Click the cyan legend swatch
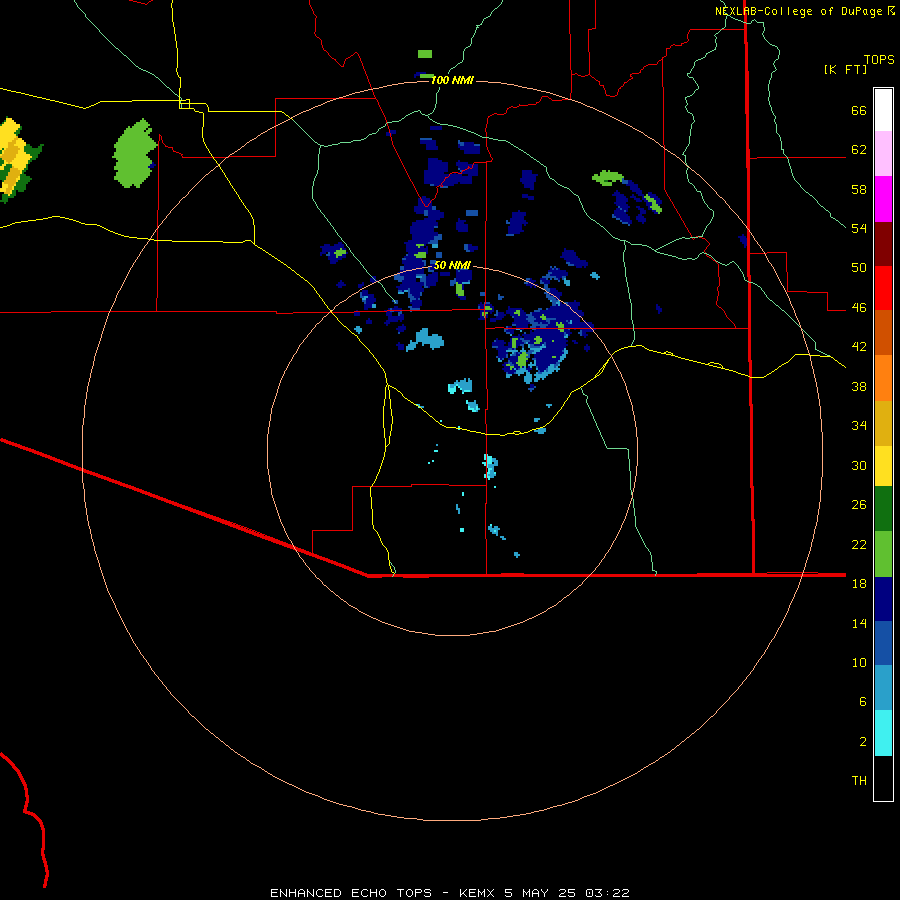 click(x=883, y=733)
